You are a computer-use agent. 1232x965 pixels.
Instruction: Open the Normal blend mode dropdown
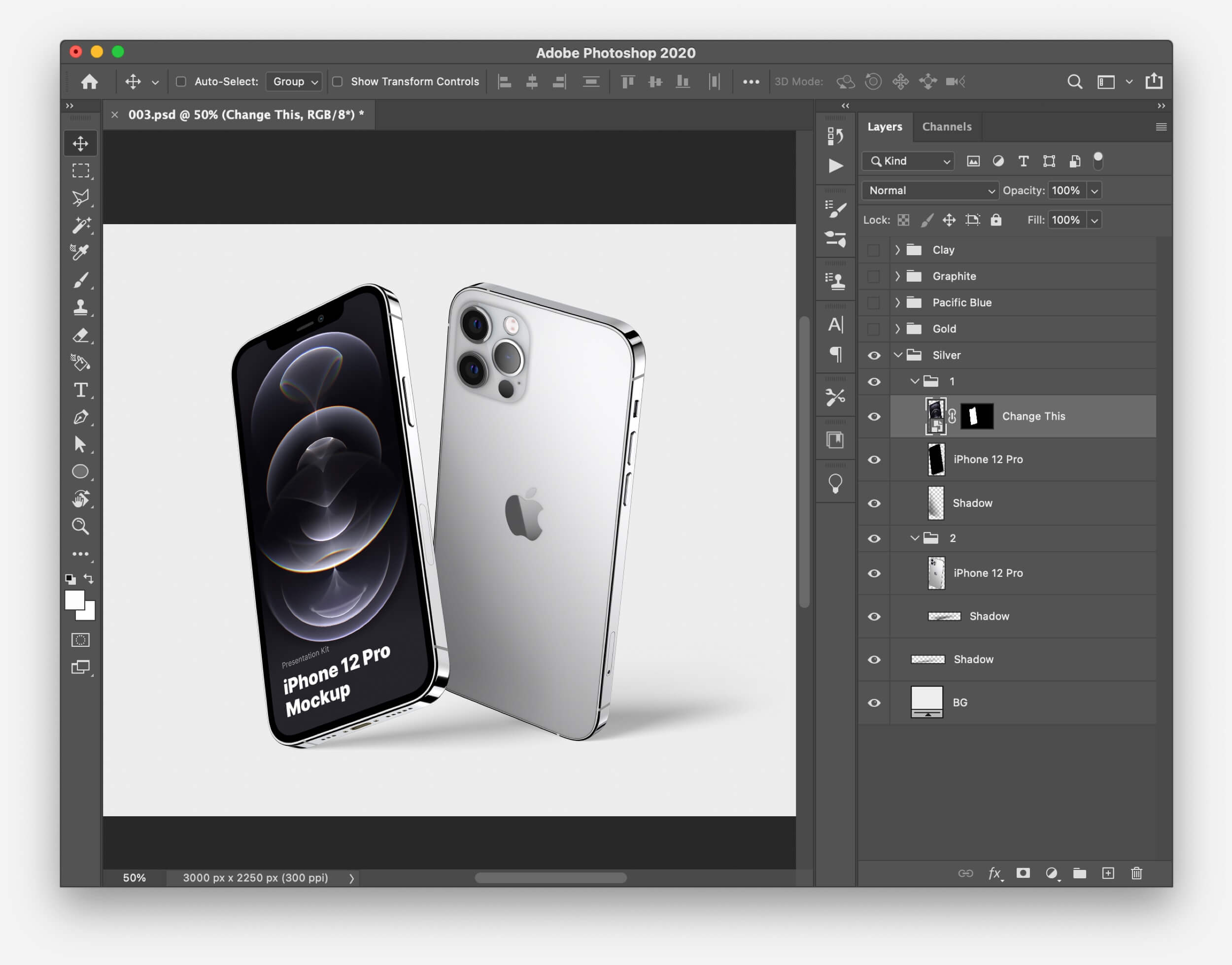click(x=929, y=191)
